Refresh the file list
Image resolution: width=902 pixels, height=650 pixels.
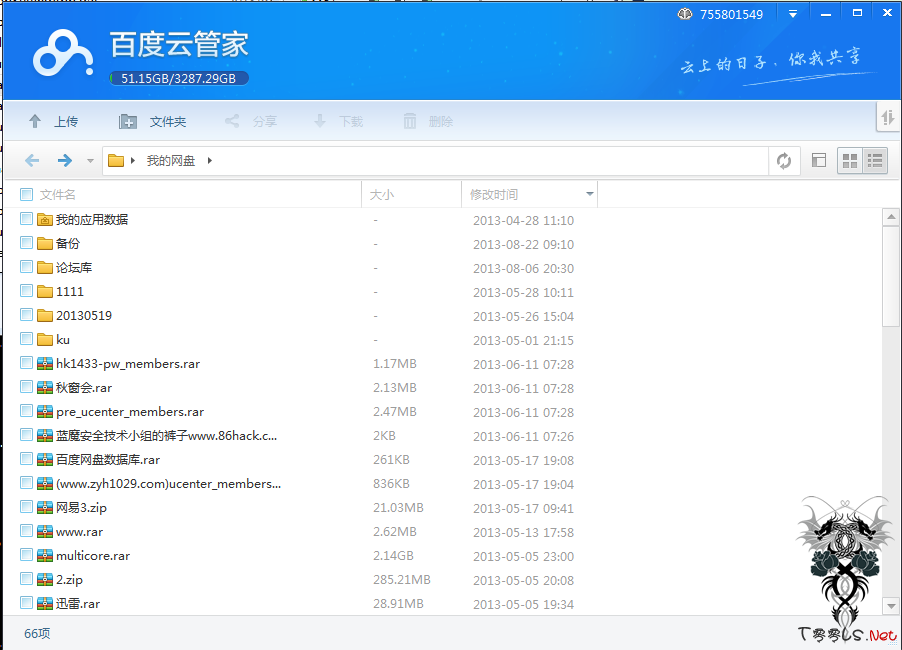pos(783,160)
